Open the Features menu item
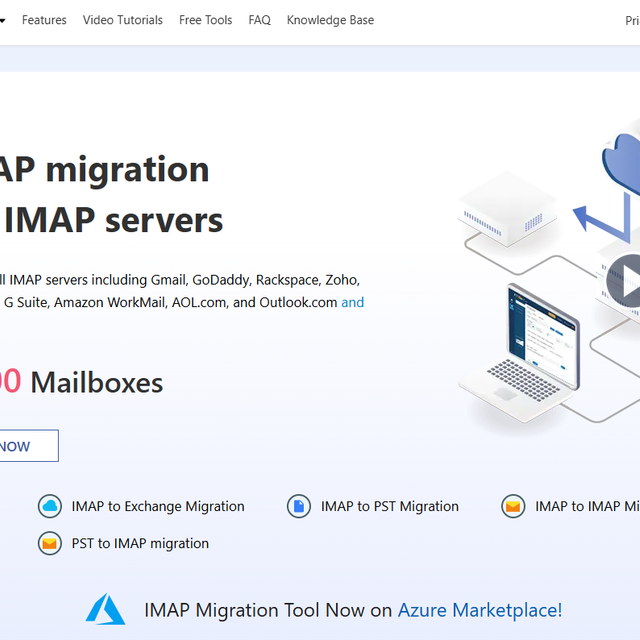The image size is (640, 640). [x=44, y=20]
